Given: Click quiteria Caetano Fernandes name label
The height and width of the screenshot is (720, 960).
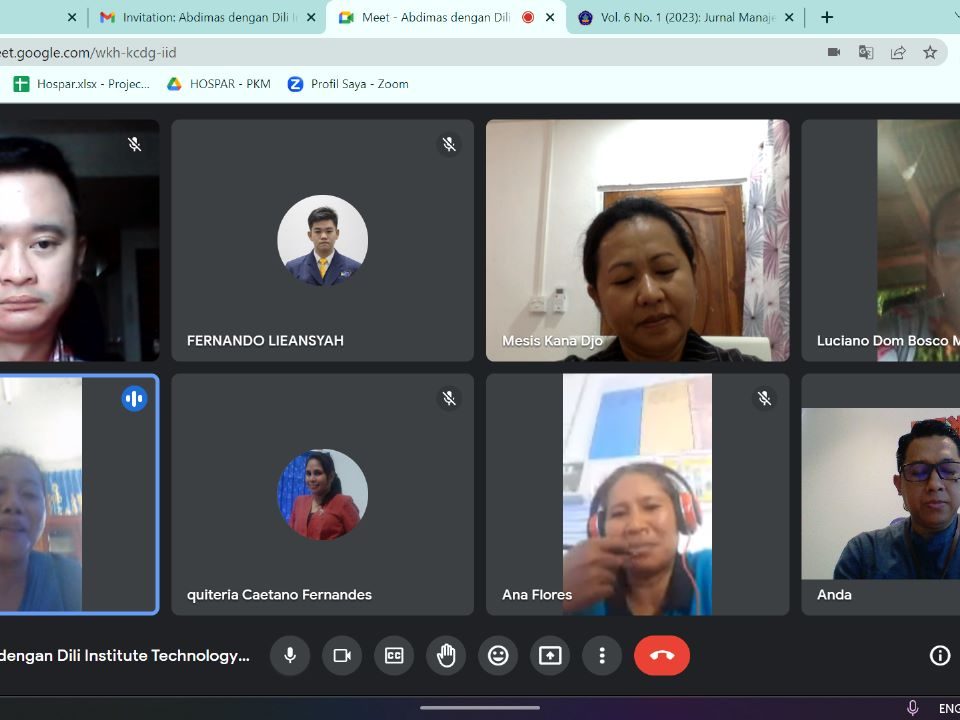Looking at the screenshot, I should click(x=279, y=594).
